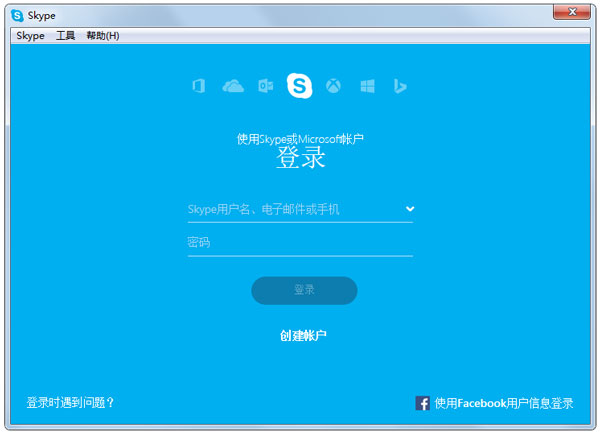Close the Skype window

[x=572, y=12]
